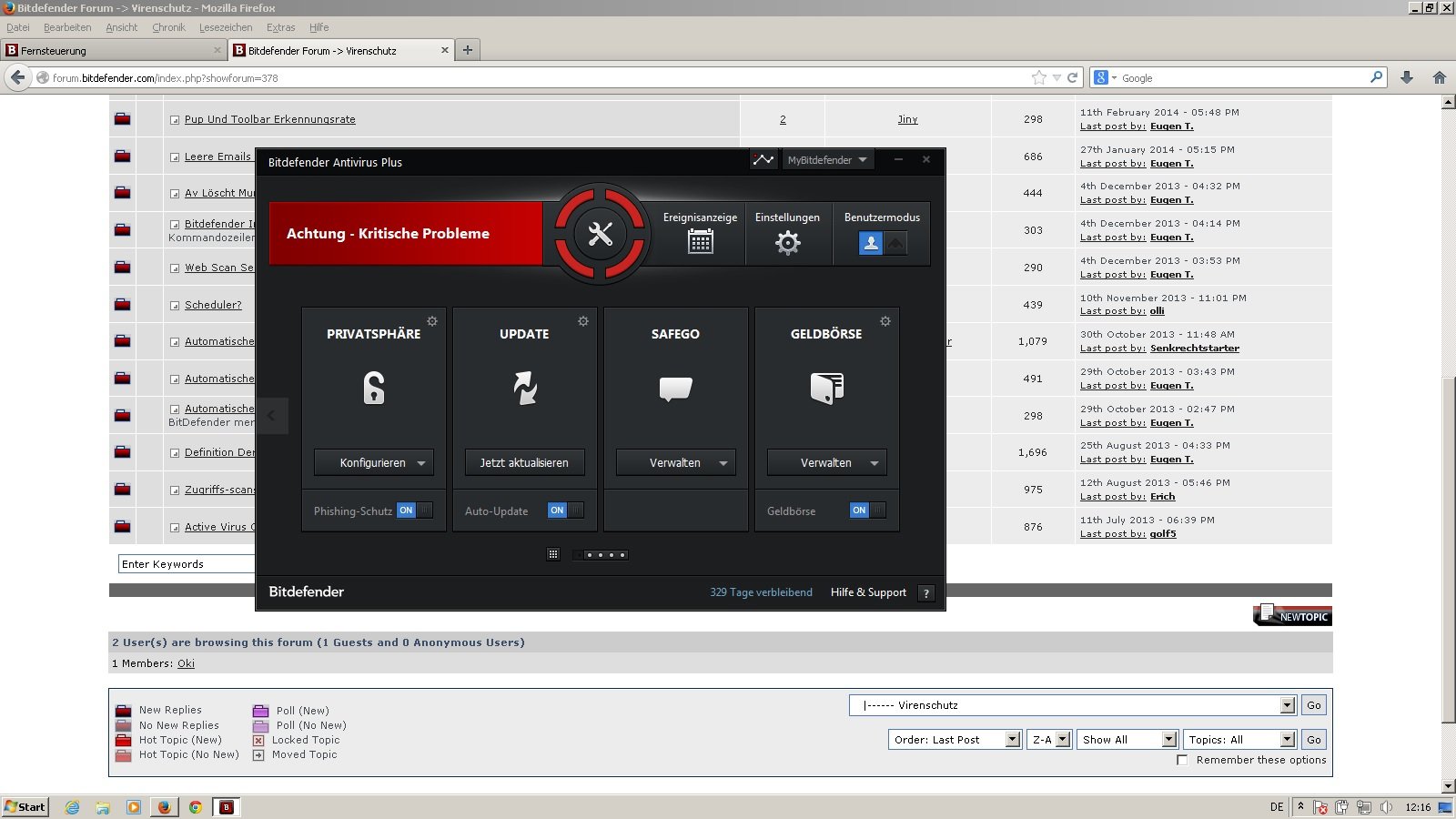
Task: Open forum jump dropdown showing Virenschutz
Action: [1072, 705]
